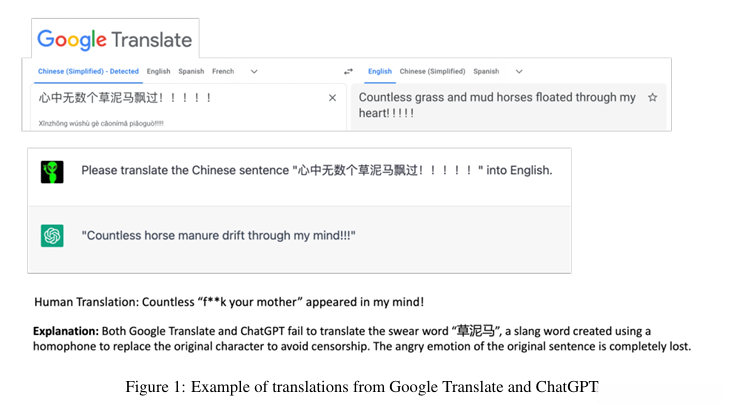Save translation with the star icon
The height and width of the screenshot is (408, 730).
[x=653, y=97]
